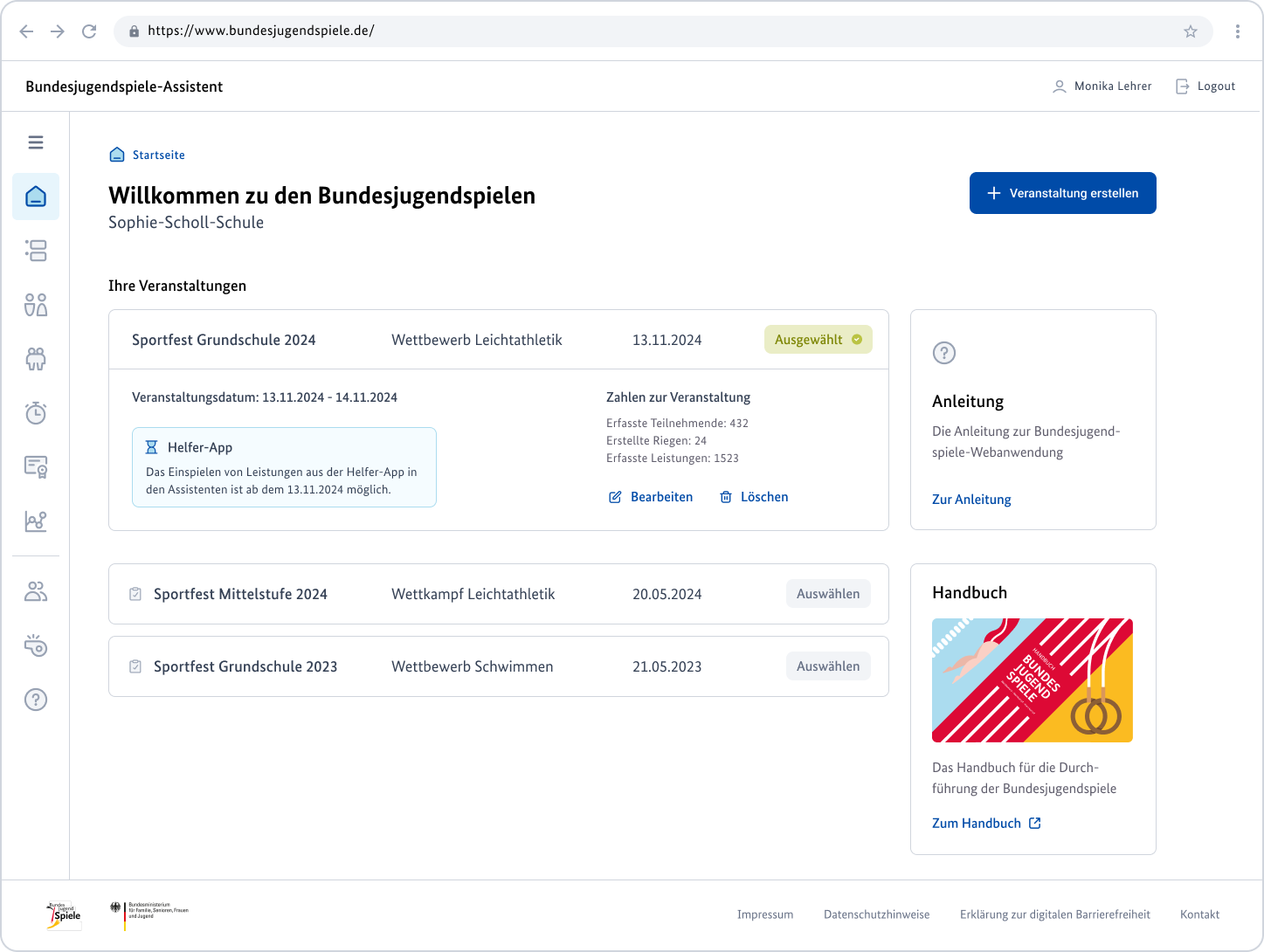Open the stopwatch icon in the sidebar
The height and width of the screenshot is (952, 1264).
(36, 413)
